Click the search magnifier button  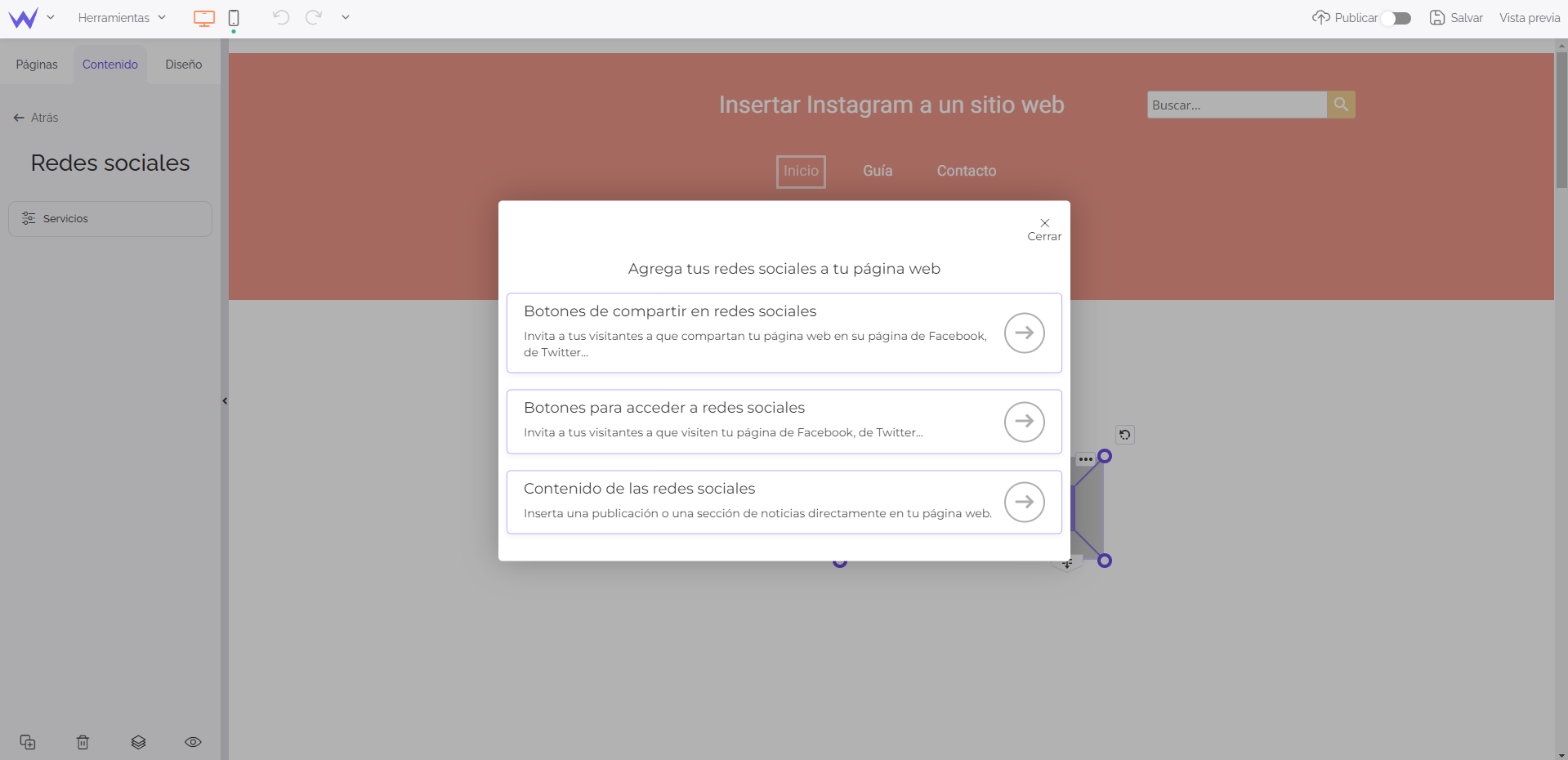[1341, 105]
